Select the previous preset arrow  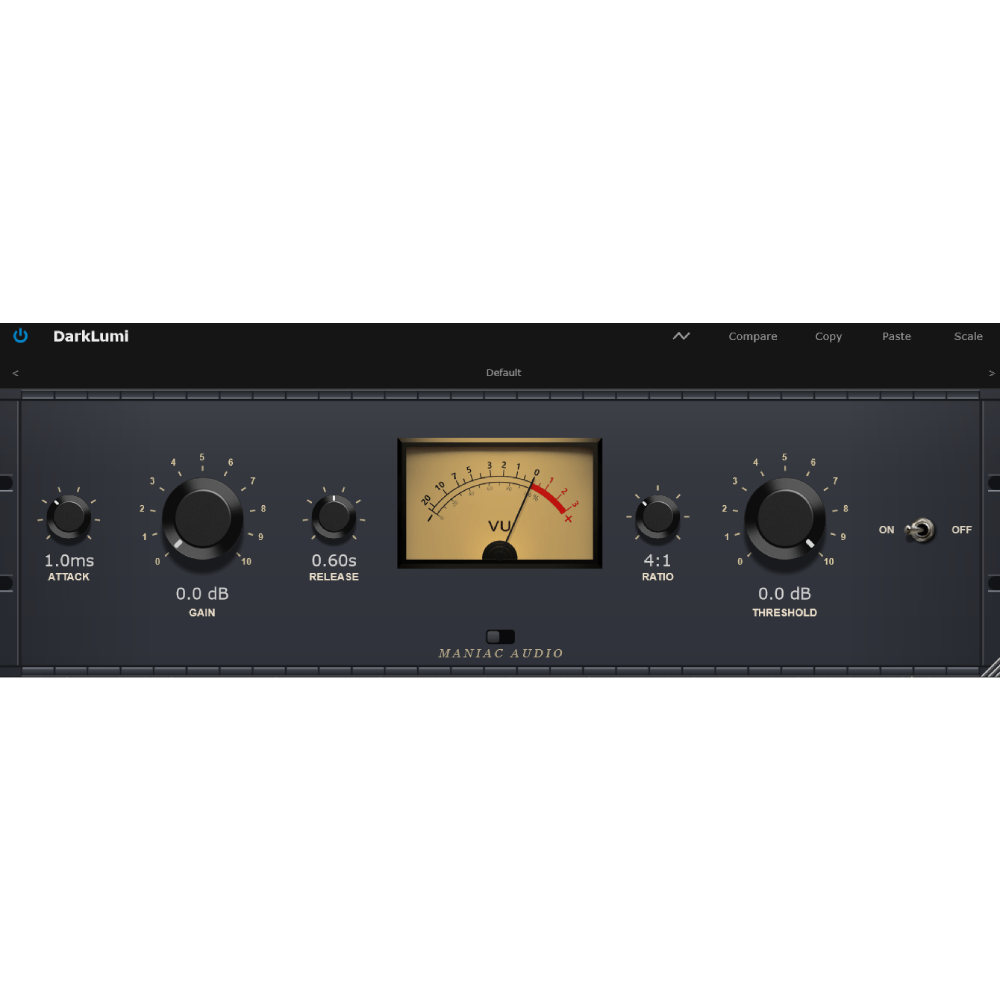click(15, 373)
